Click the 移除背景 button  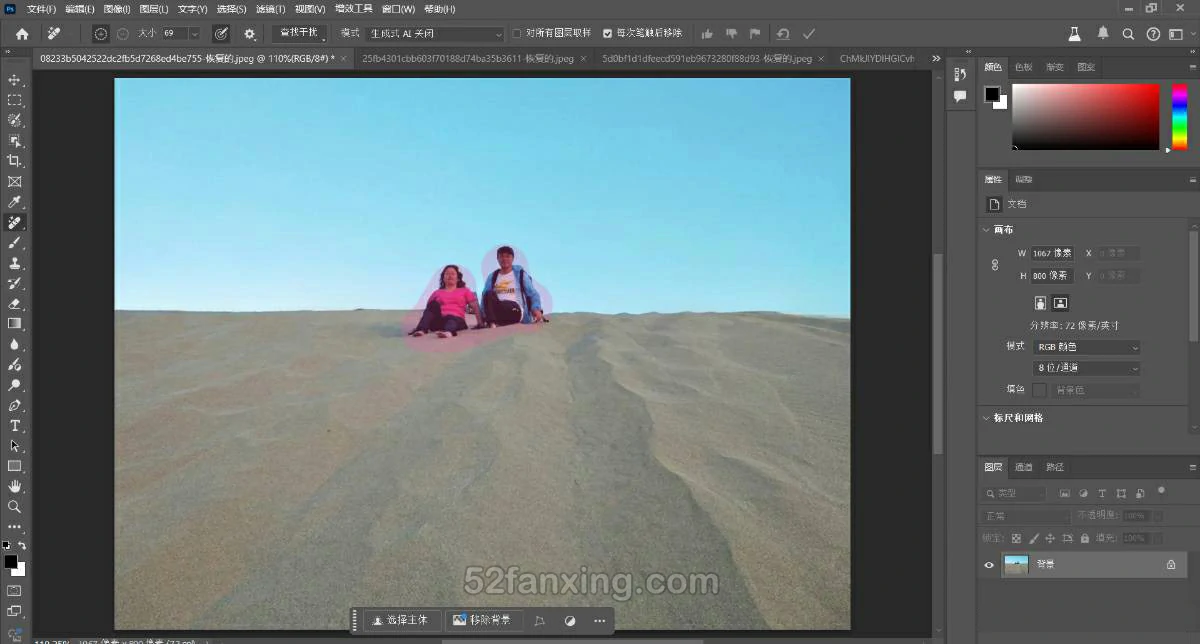click(x=482, y=620)
